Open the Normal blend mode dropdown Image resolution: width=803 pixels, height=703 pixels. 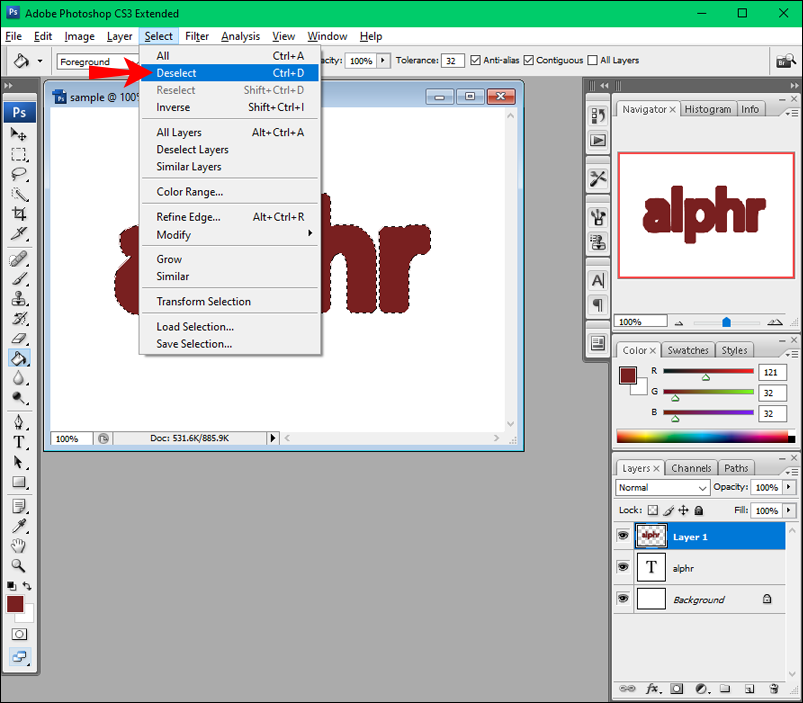click(662, 487)
